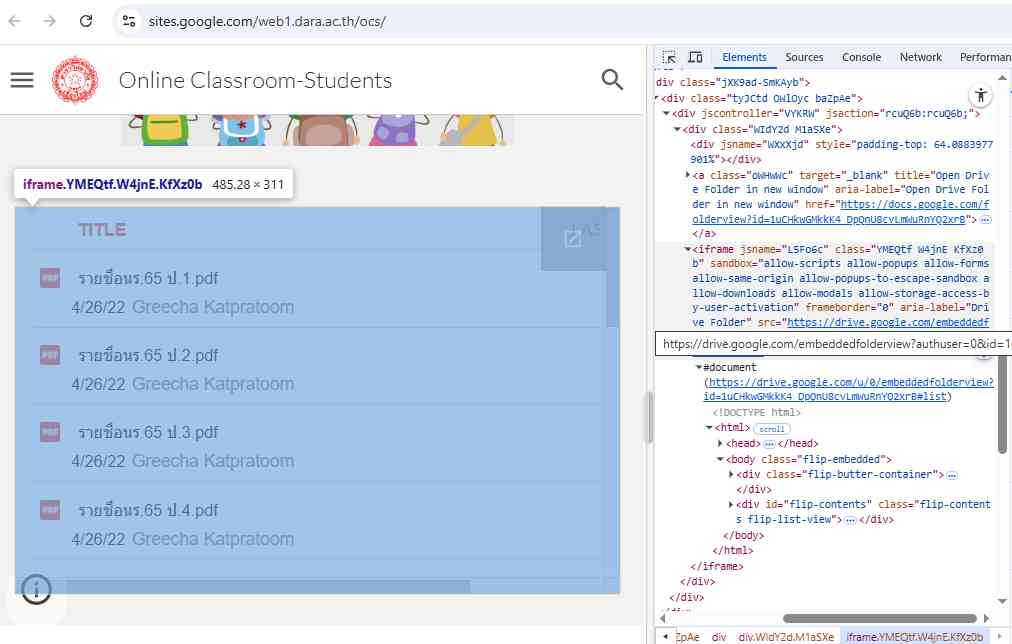Reload the page using browser refresh
Screen dimensions: 1012x644
point(86,21)
